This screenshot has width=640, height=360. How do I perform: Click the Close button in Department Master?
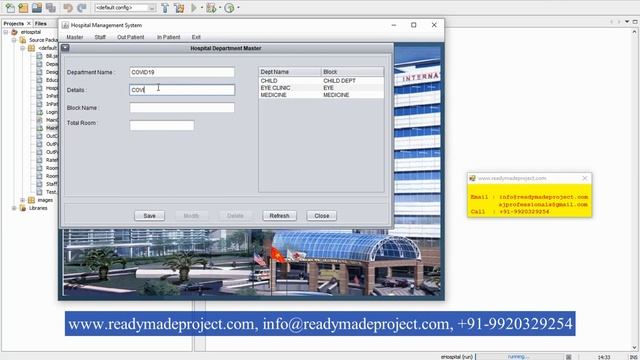point(322,216)
